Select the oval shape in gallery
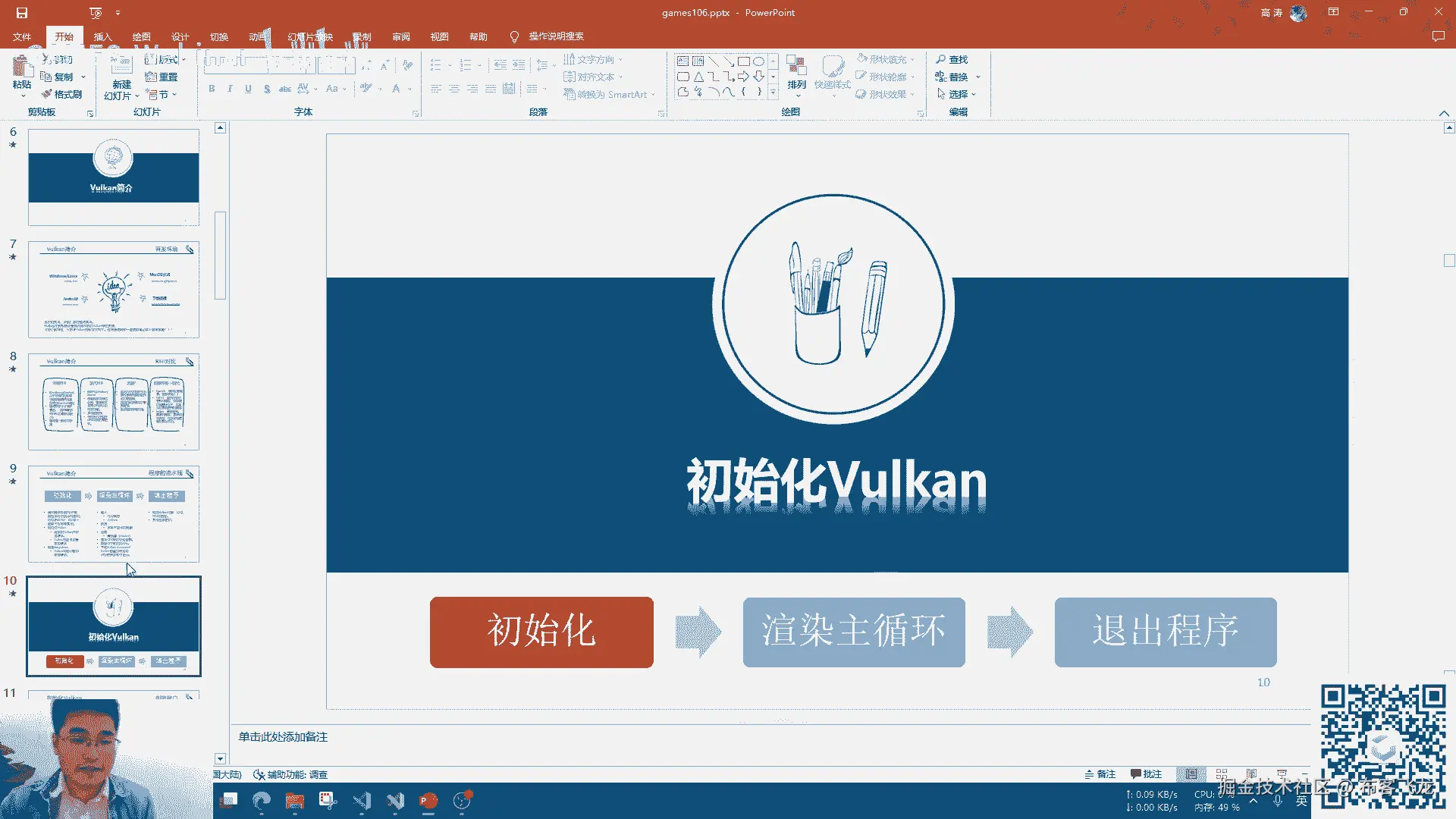The height and width of the screenshot is (819, 1456). [x=758, y=61]
